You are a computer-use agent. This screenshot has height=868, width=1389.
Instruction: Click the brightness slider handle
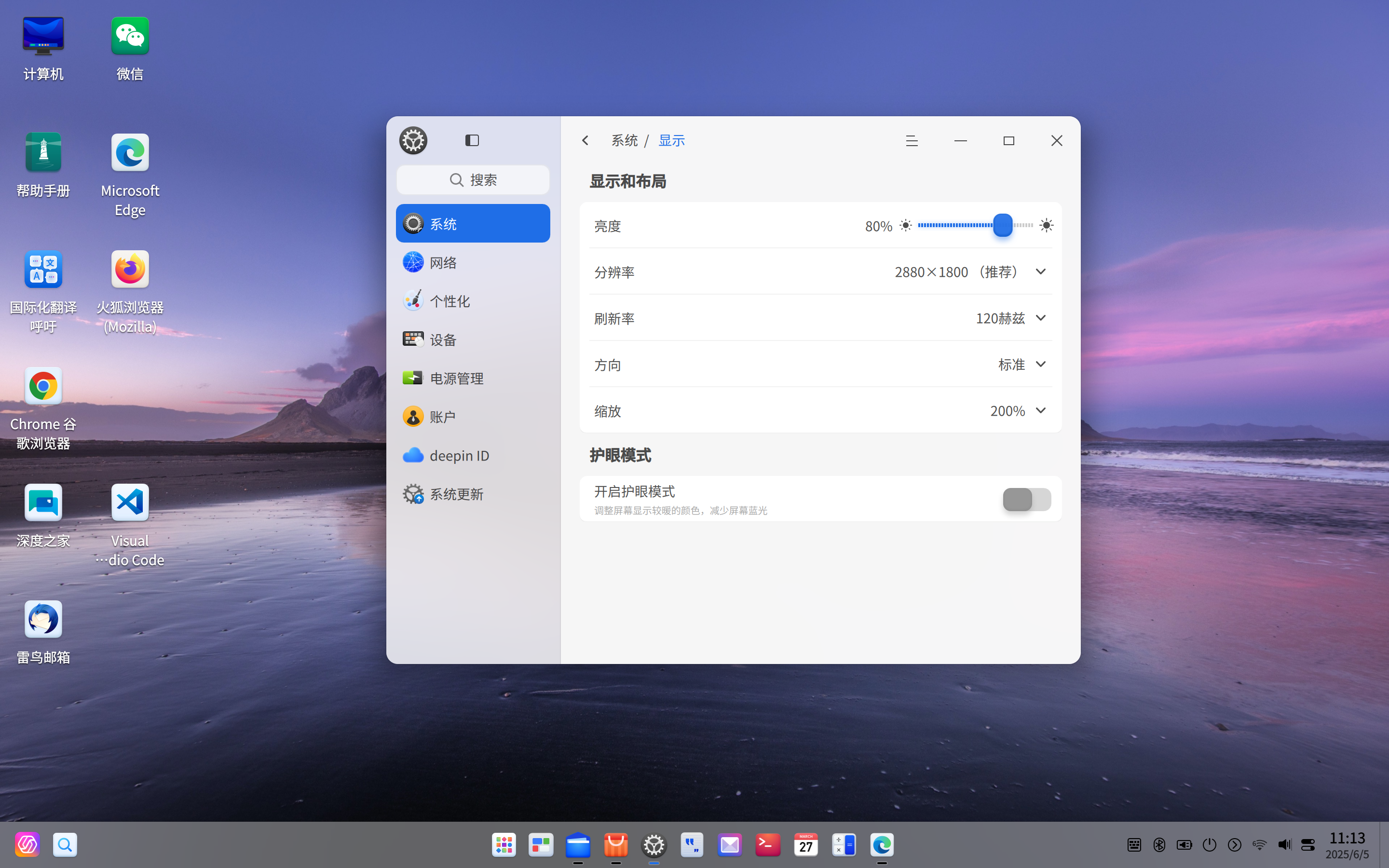click(x=1003, y=226)
